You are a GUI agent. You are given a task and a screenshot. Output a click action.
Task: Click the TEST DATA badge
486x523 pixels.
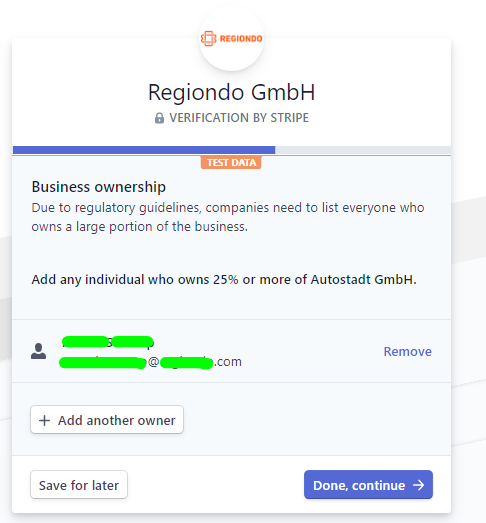pyautogui.click(x=231, y=162)
